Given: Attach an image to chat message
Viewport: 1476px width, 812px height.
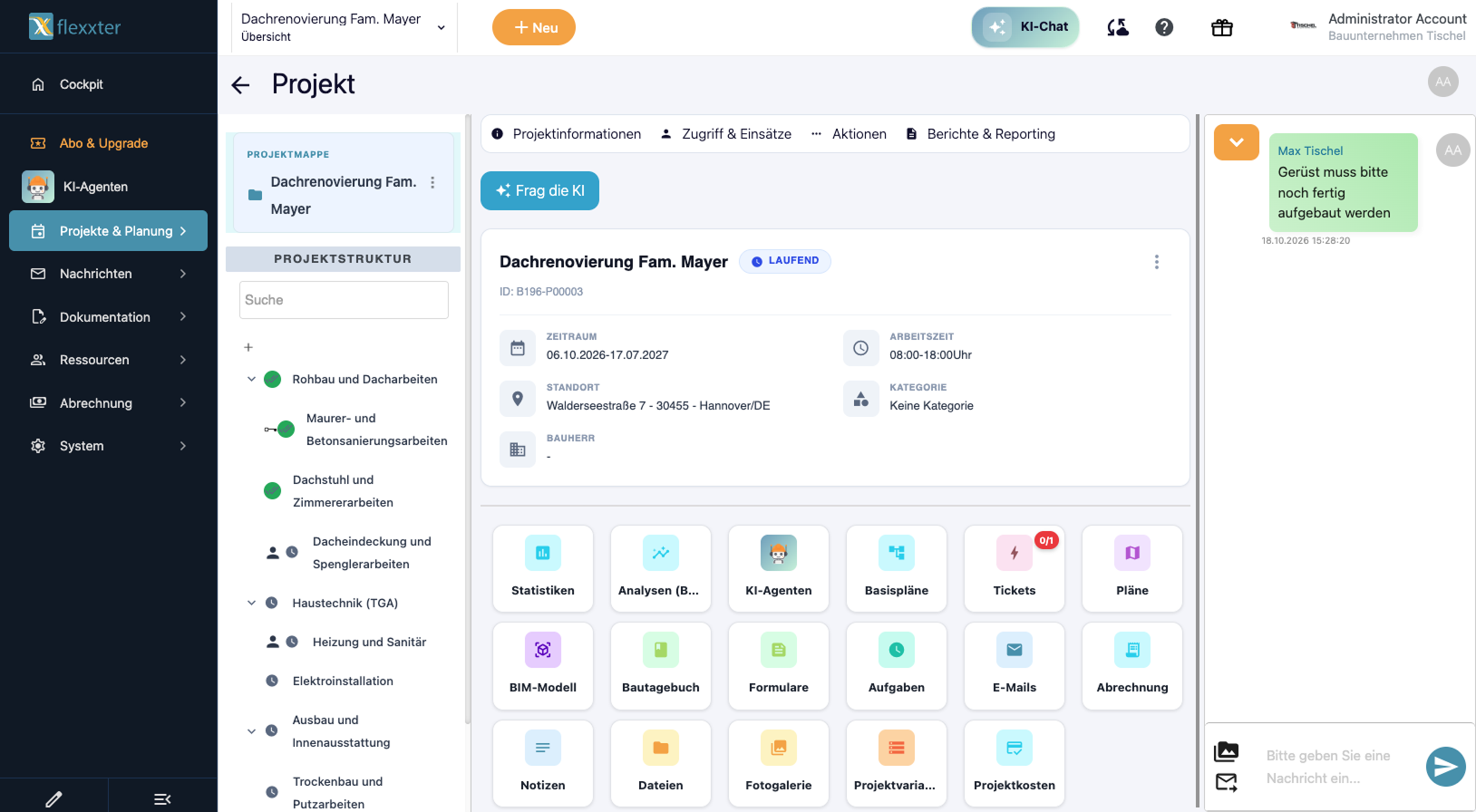Looking at the screenshot, I should click(1226, 751).
